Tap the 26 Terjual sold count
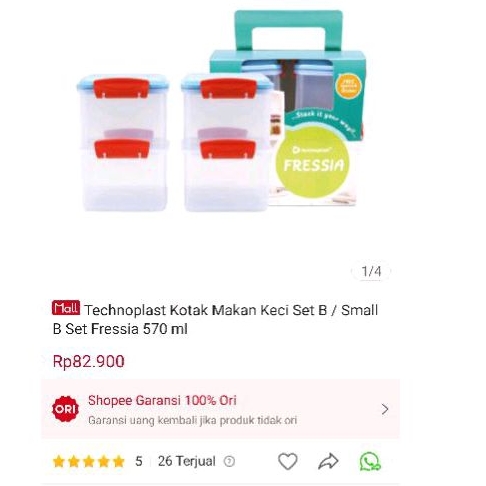 pyautogui.click(x=187, y=462)
